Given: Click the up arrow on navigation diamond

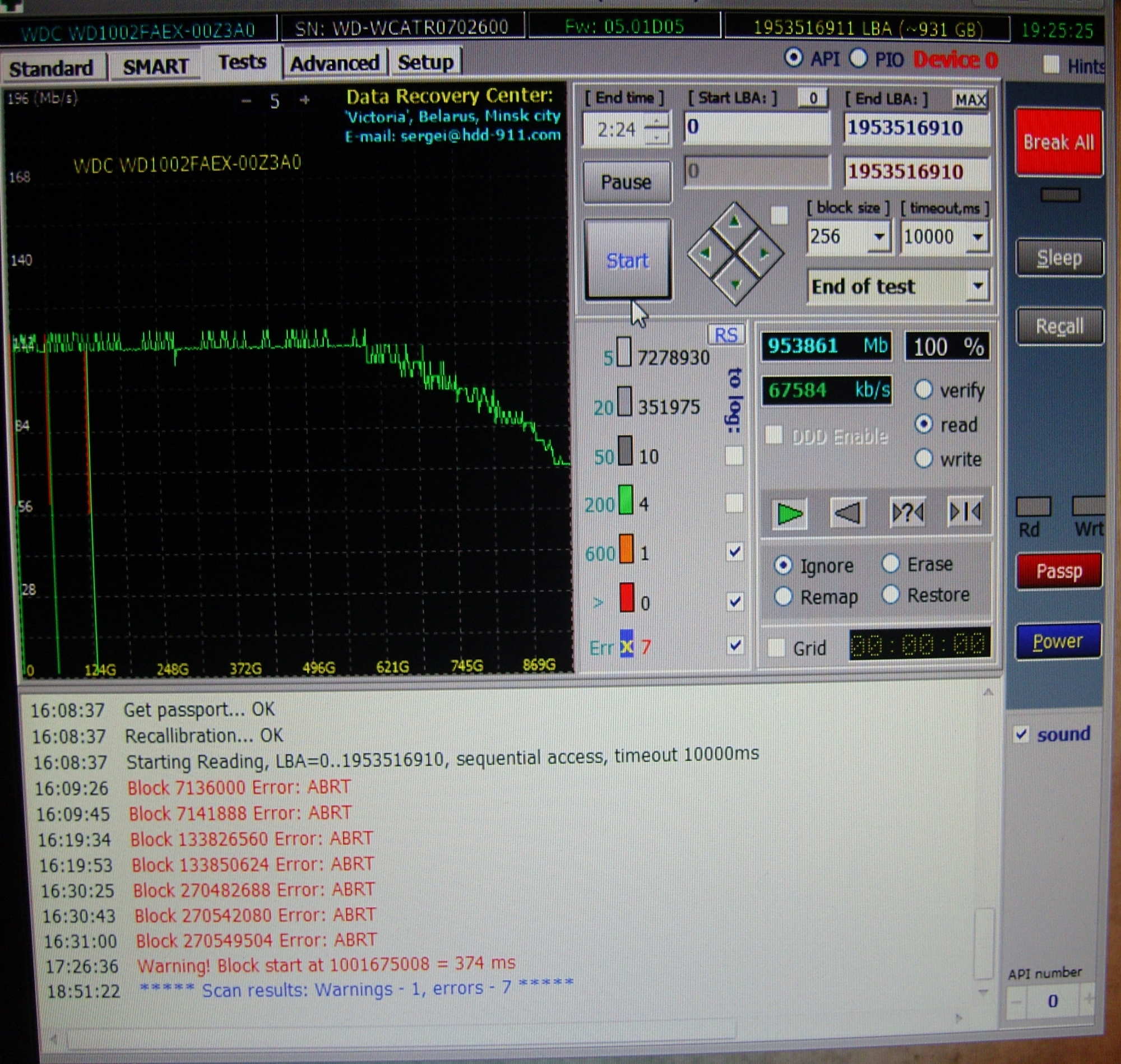Looking at the screenshot, I should pos(735,222).
